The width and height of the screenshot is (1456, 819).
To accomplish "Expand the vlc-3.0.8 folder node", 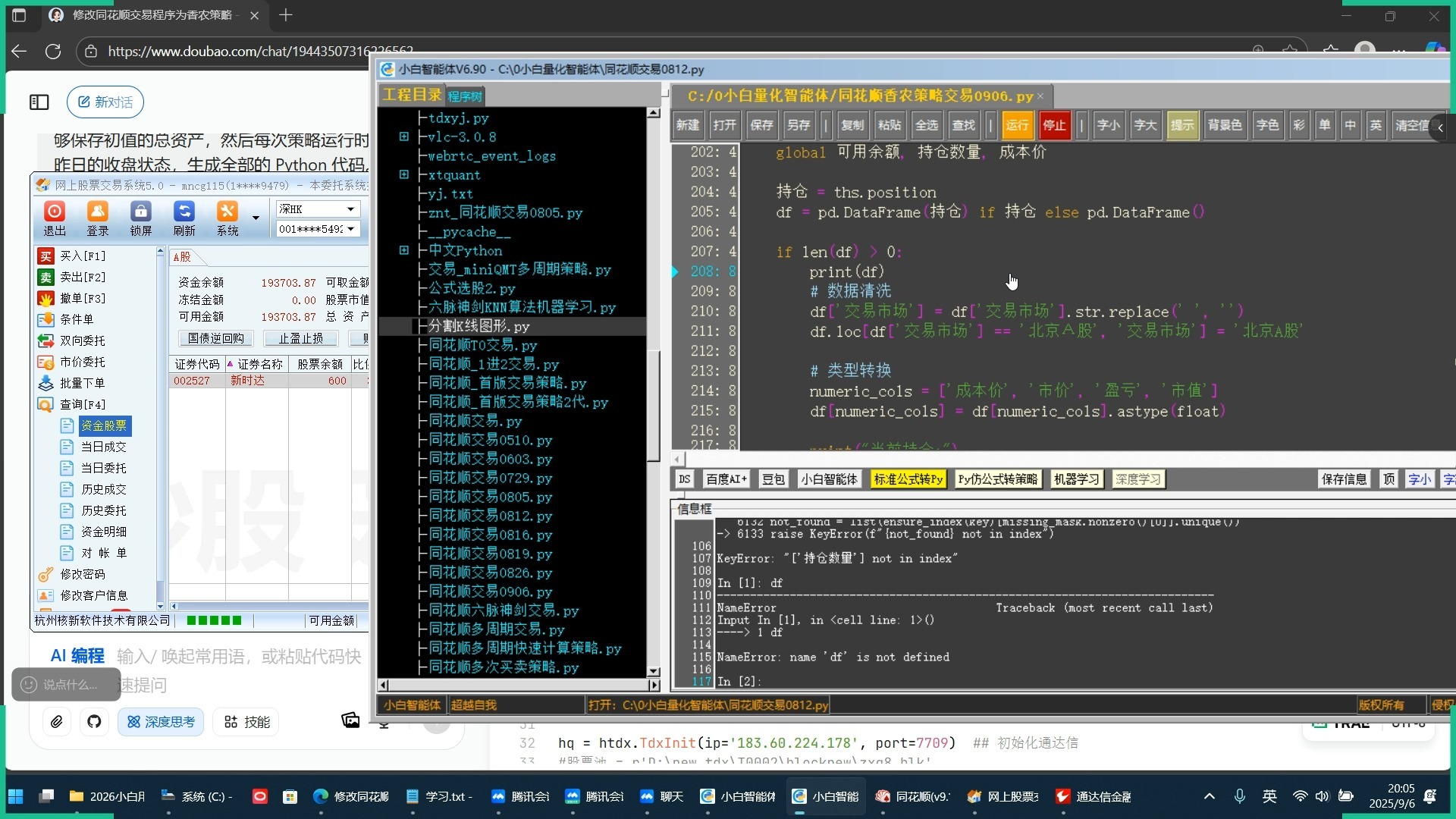I will click(x=404, y=137).
